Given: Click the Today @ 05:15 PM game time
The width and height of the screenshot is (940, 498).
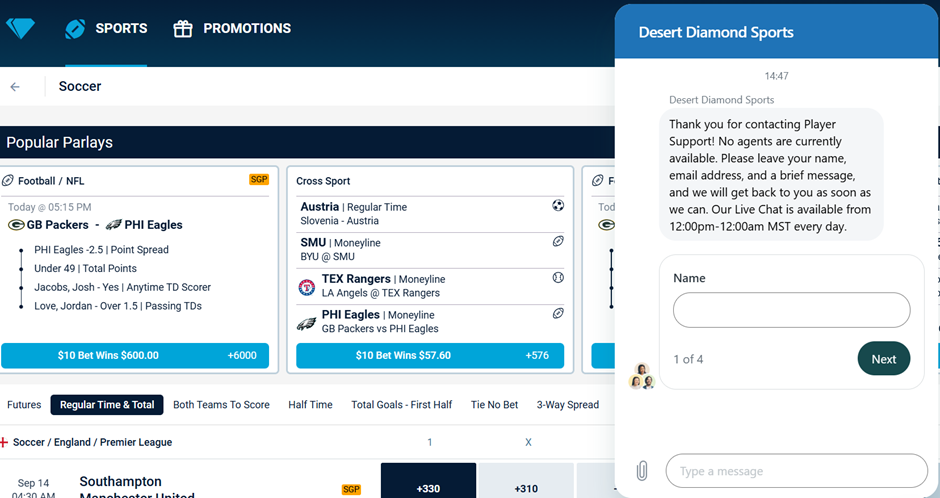Looking at the screenshot, I should (50, 207).
